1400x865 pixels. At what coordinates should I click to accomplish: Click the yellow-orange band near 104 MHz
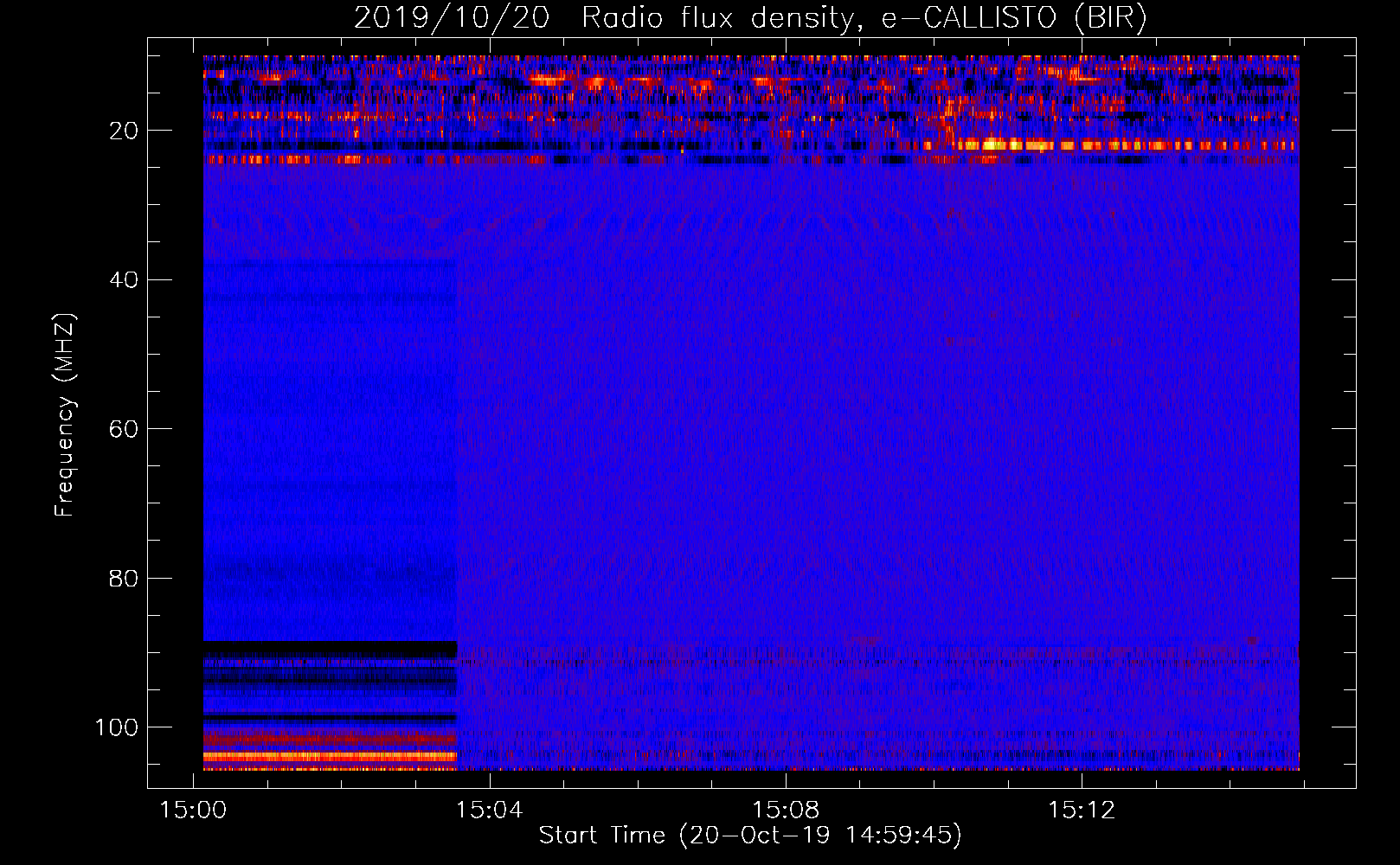[x=330, y=756]
